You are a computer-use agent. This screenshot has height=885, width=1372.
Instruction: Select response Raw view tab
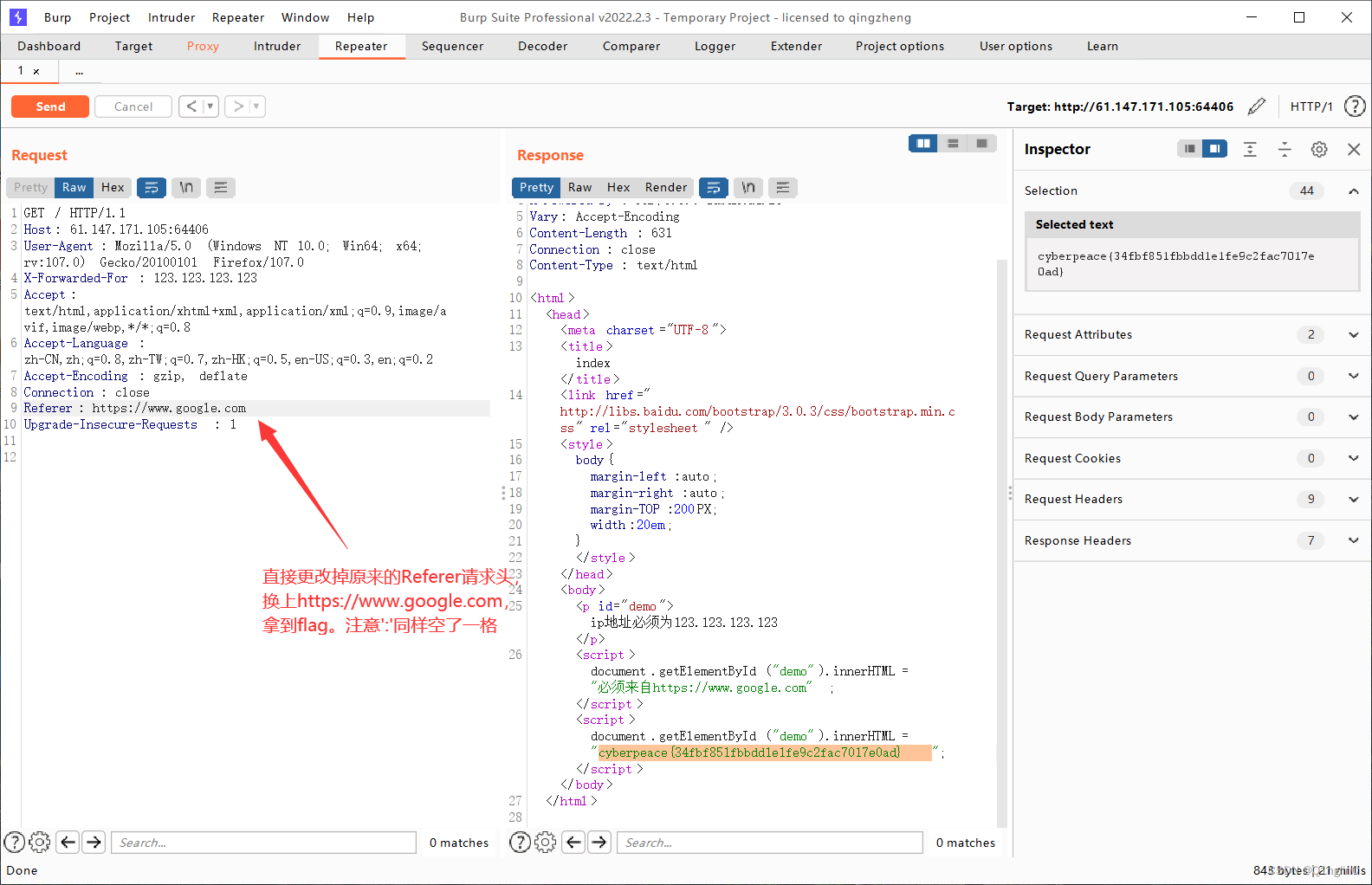(x=580, y=187)
